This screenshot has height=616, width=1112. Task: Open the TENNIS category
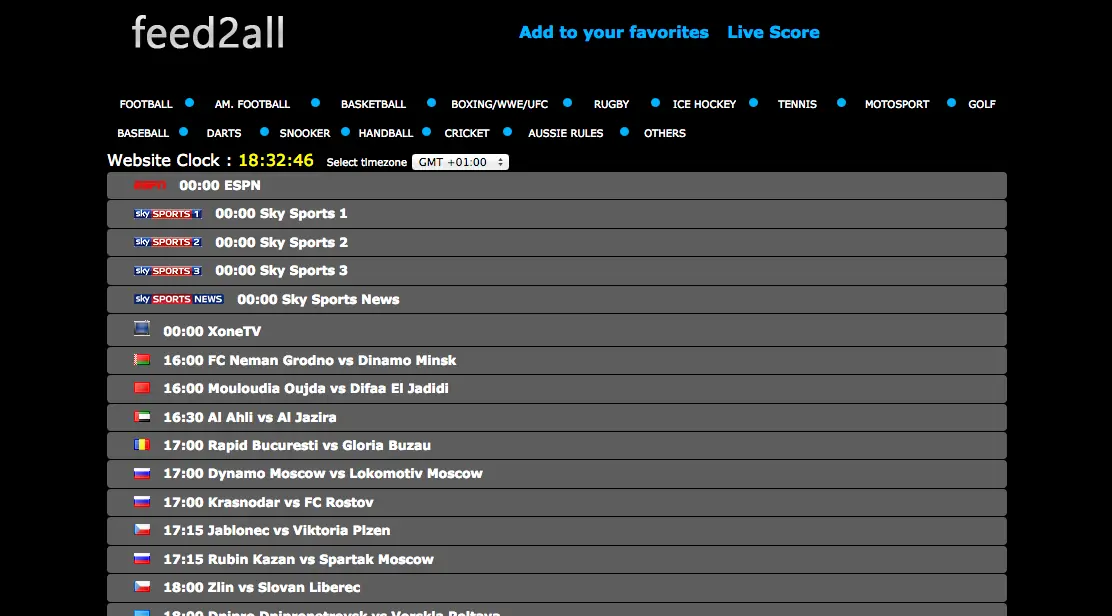click(797, 104)
